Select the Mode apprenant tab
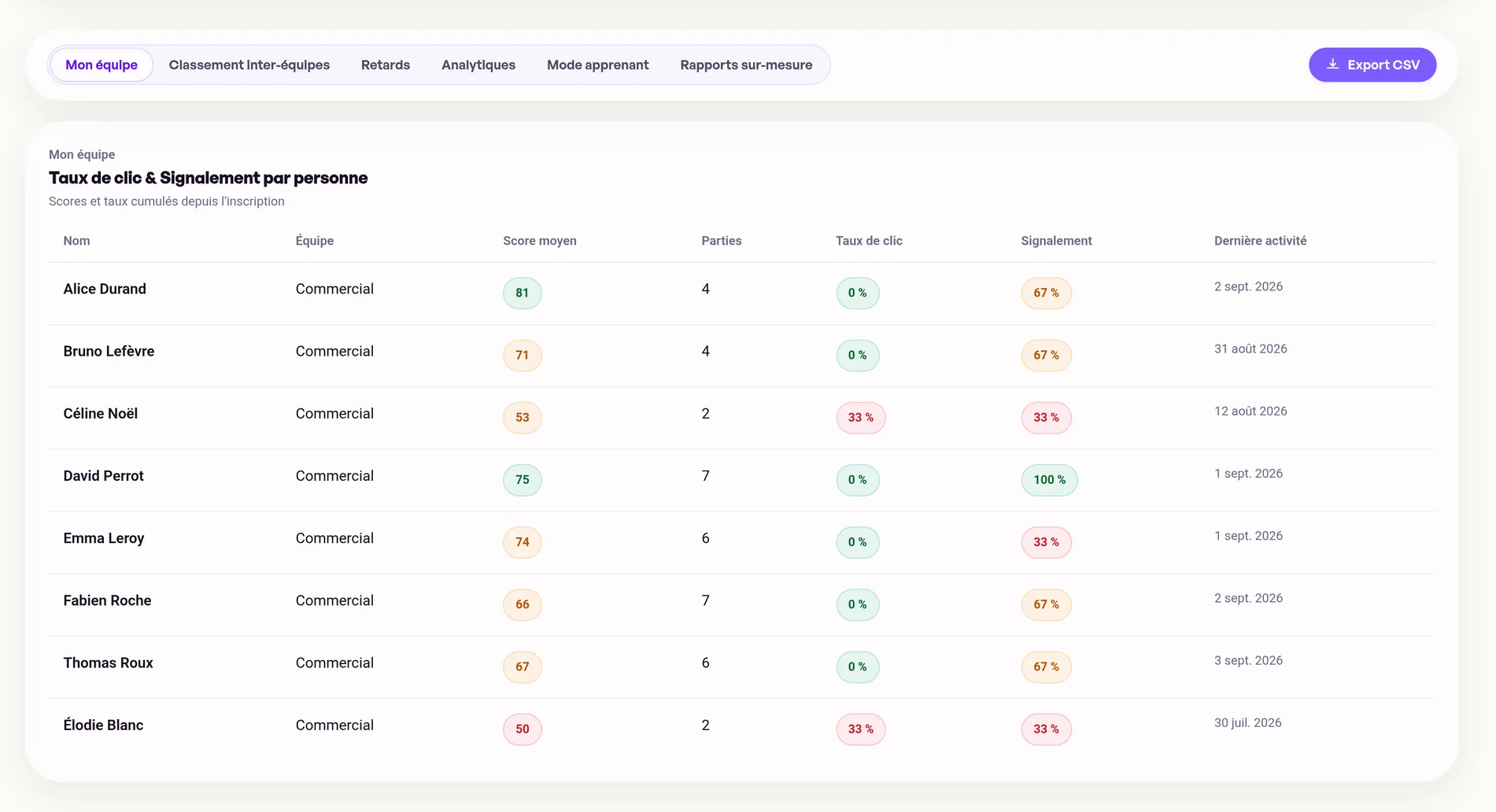This screenshot has width=1496, height=812. tap(598, 65)
